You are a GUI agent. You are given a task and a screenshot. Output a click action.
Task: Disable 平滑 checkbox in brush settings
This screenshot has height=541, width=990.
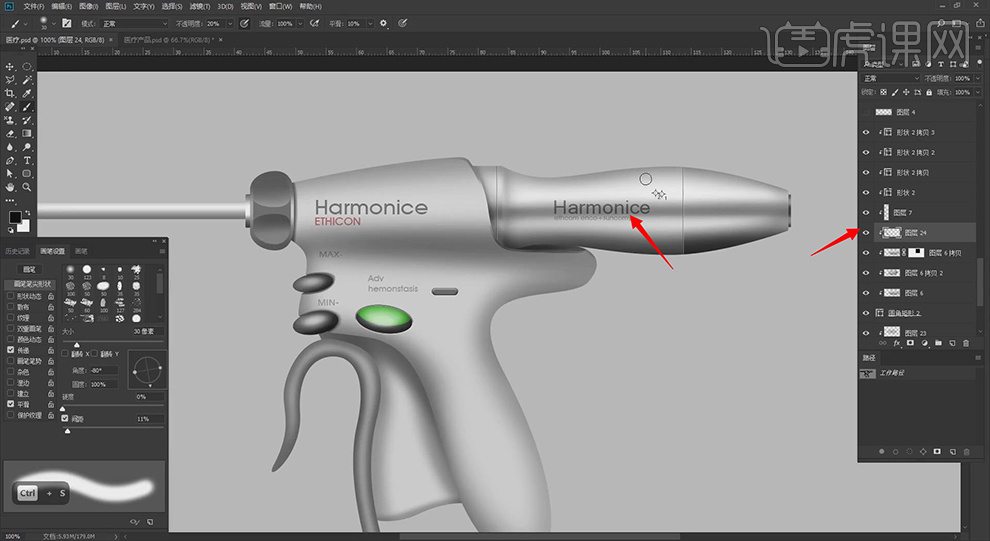pyautogui.click(x=11, y=404)
